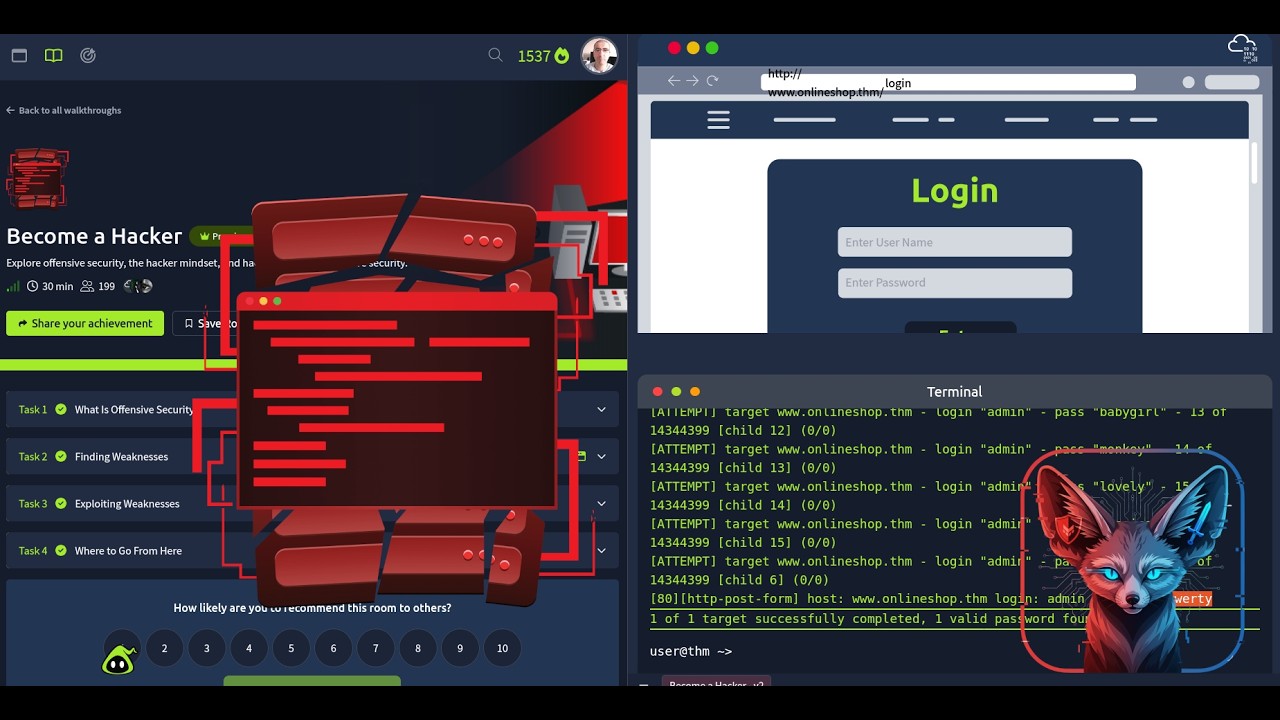Image resolution: width=1280 pixels, height=720 pixels.
Task: Click the mock browser forward arrow
Action: (692, 81)
